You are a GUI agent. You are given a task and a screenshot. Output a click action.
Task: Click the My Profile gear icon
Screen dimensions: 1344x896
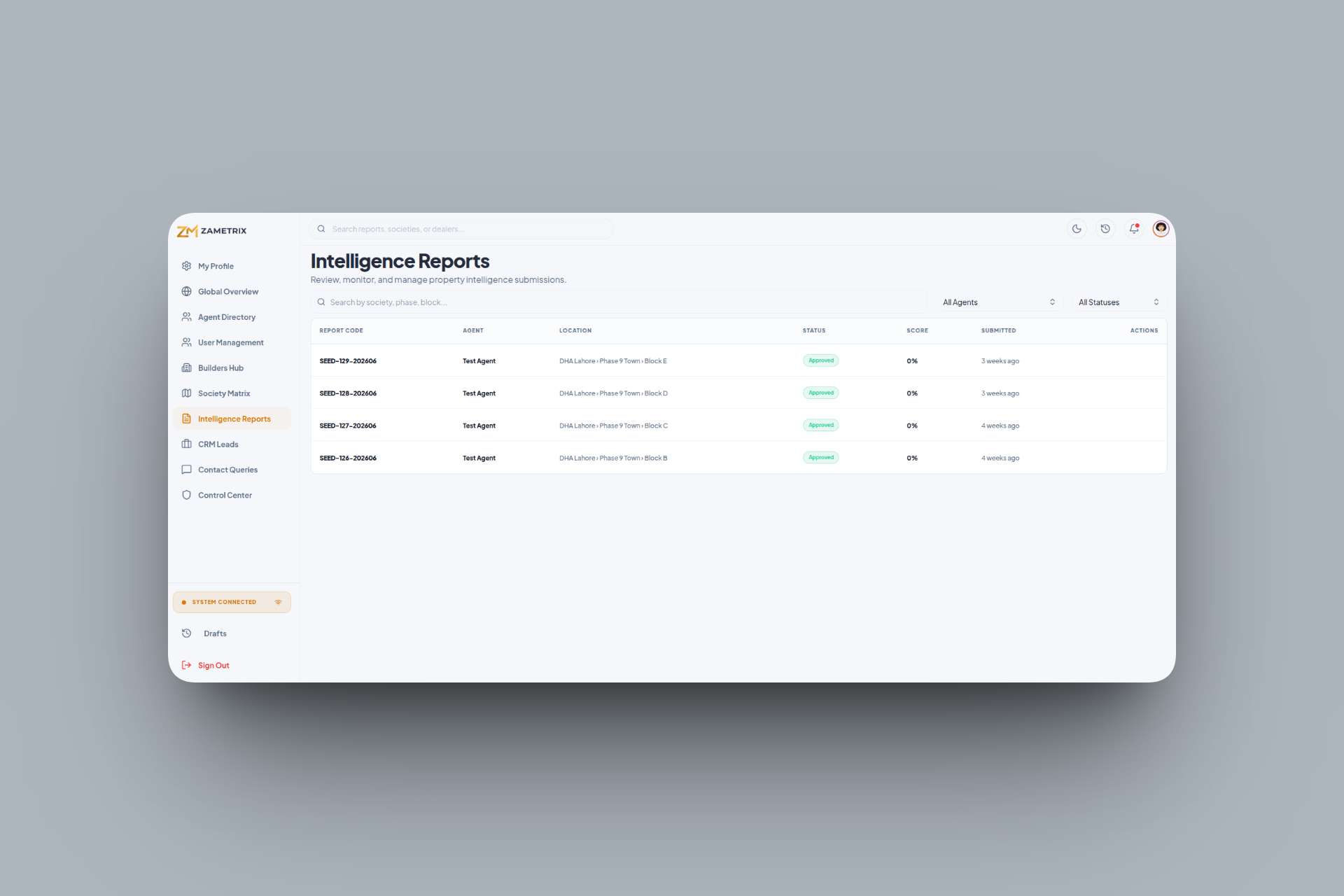click(186, 266)
